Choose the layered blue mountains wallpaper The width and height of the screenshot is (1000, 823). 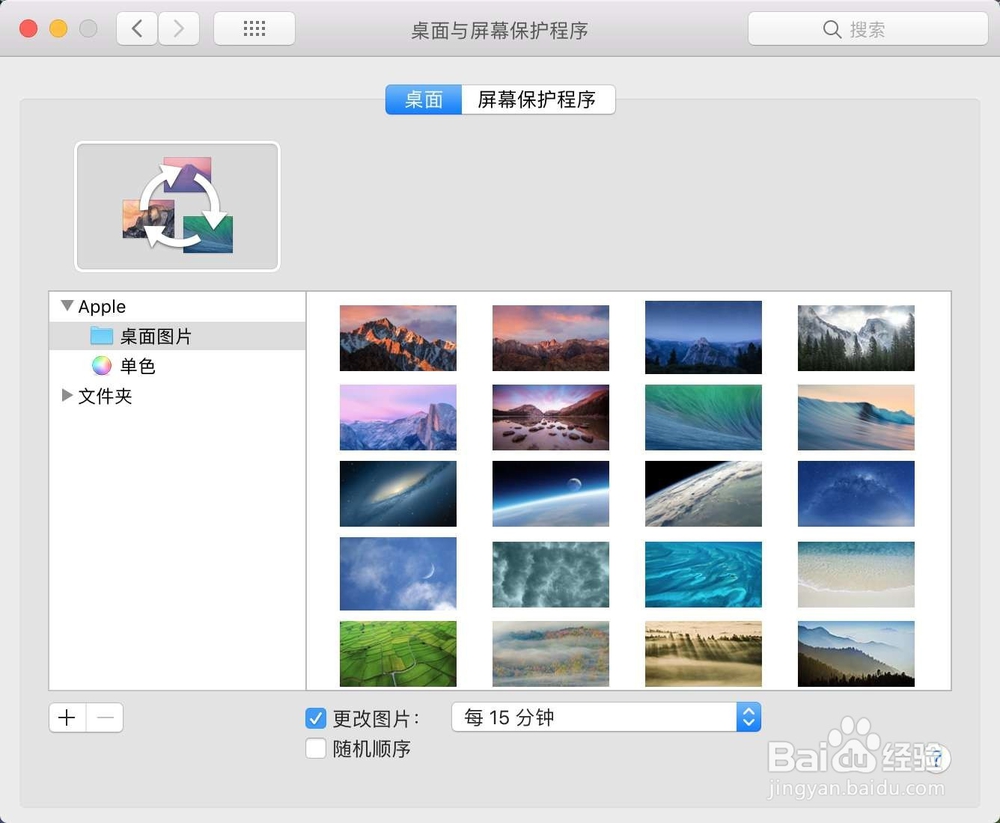856,654
